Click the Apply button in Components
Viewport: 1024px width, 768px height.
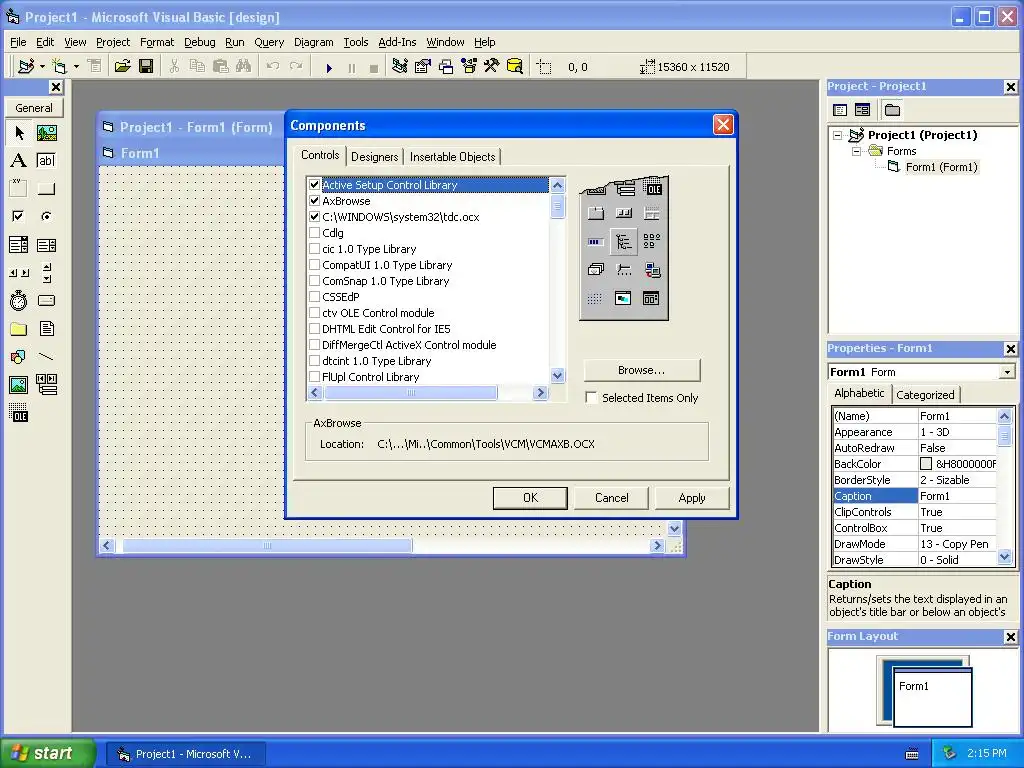692,498
